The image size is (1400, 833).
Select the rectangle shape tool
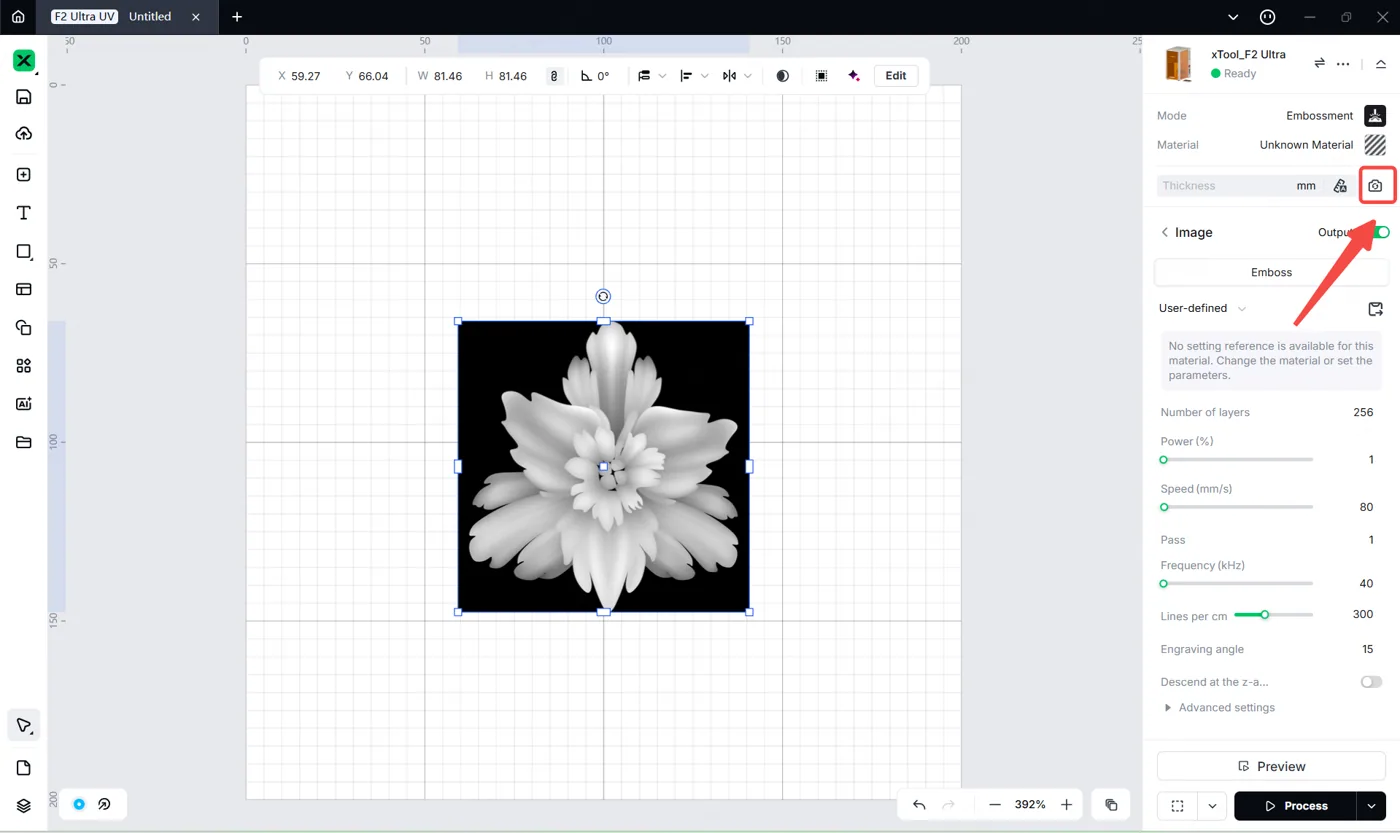pos(24,251)
